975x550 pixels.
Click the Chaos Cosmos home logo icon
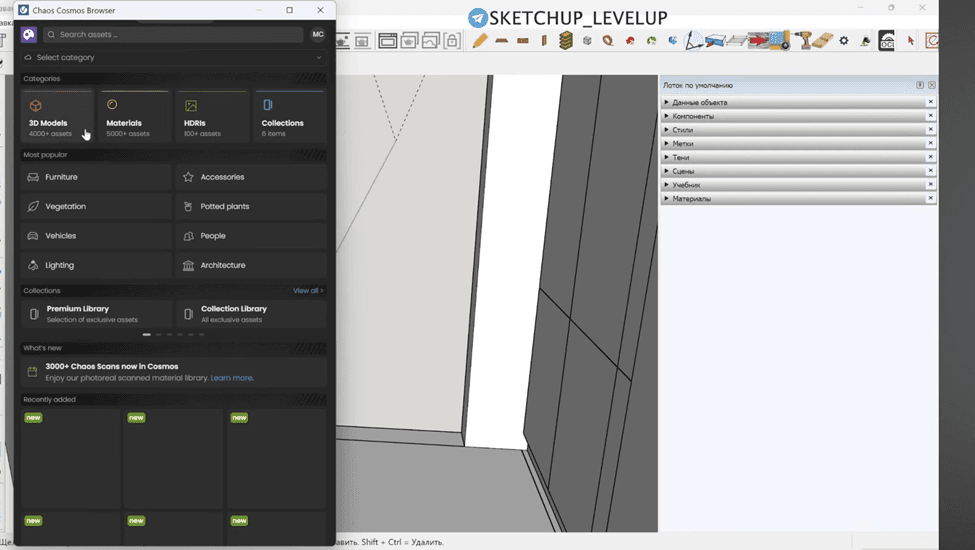29,35
